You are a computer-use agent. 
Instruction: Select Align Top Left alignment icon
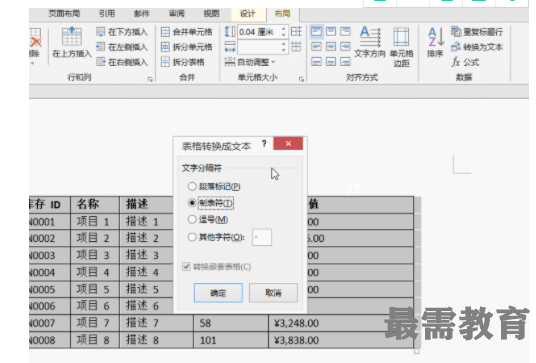(x=317, y=32)
